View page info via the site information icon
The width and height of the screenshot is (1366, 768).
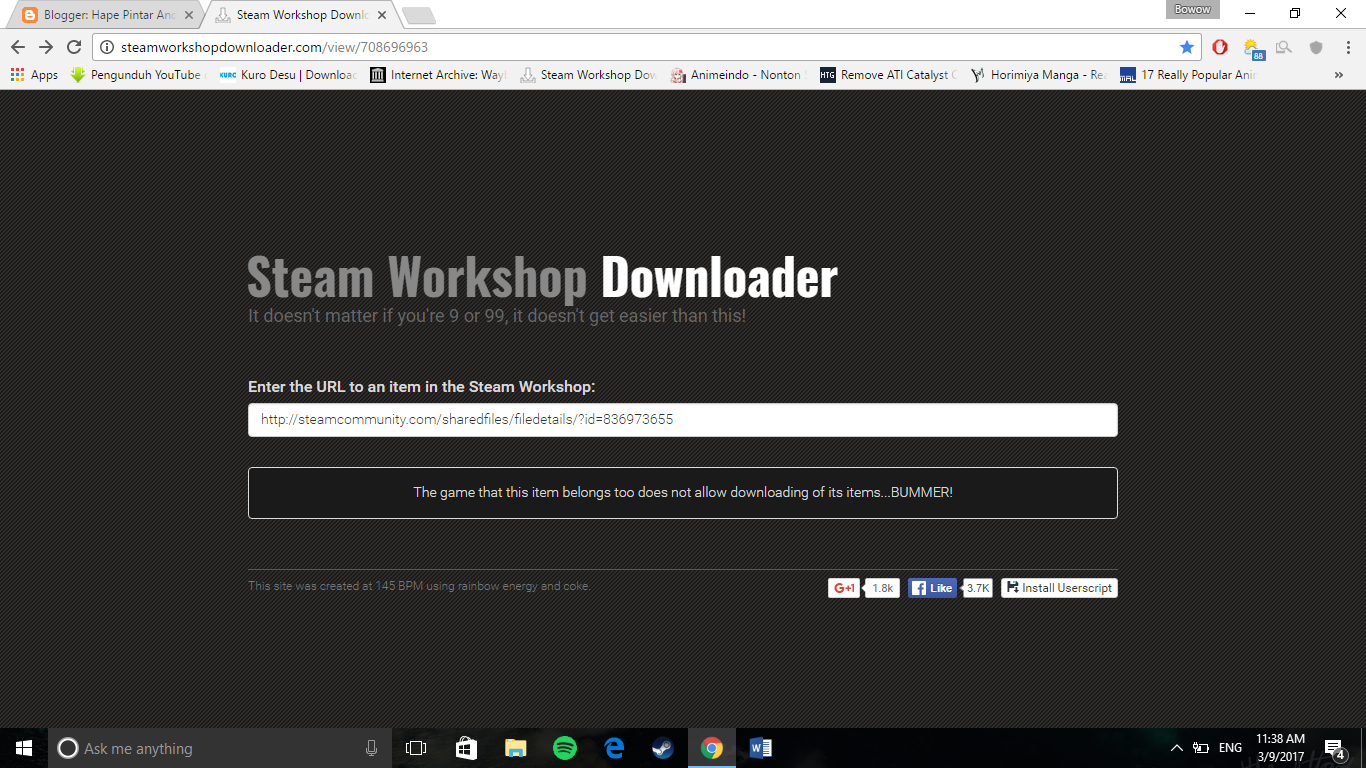[x=107, y=46]
